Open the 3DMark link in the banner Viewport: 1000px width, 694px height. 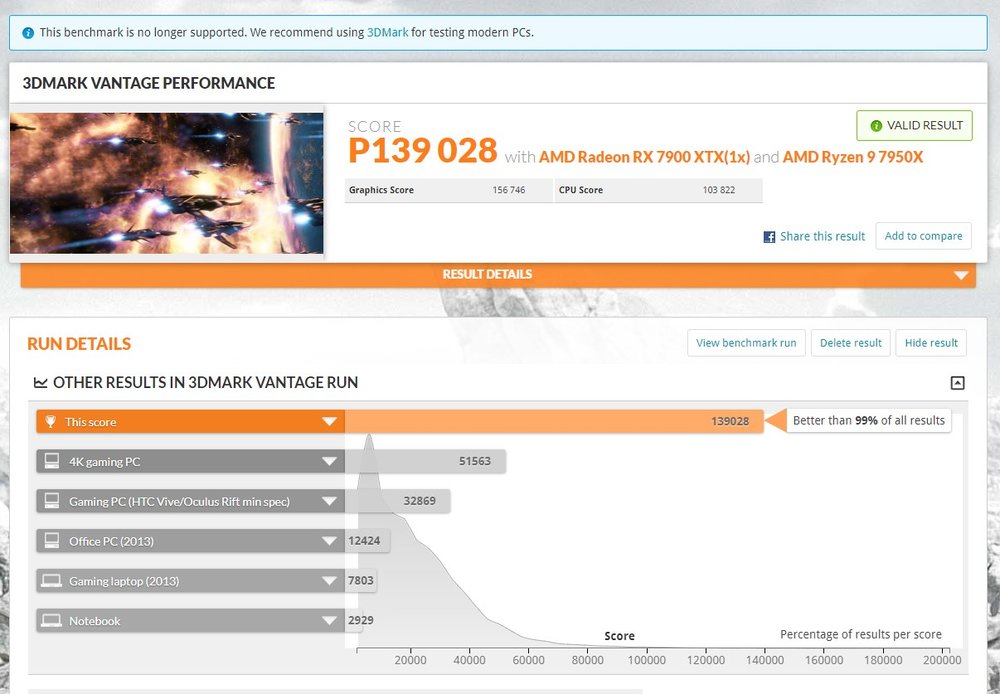(386, 32)
